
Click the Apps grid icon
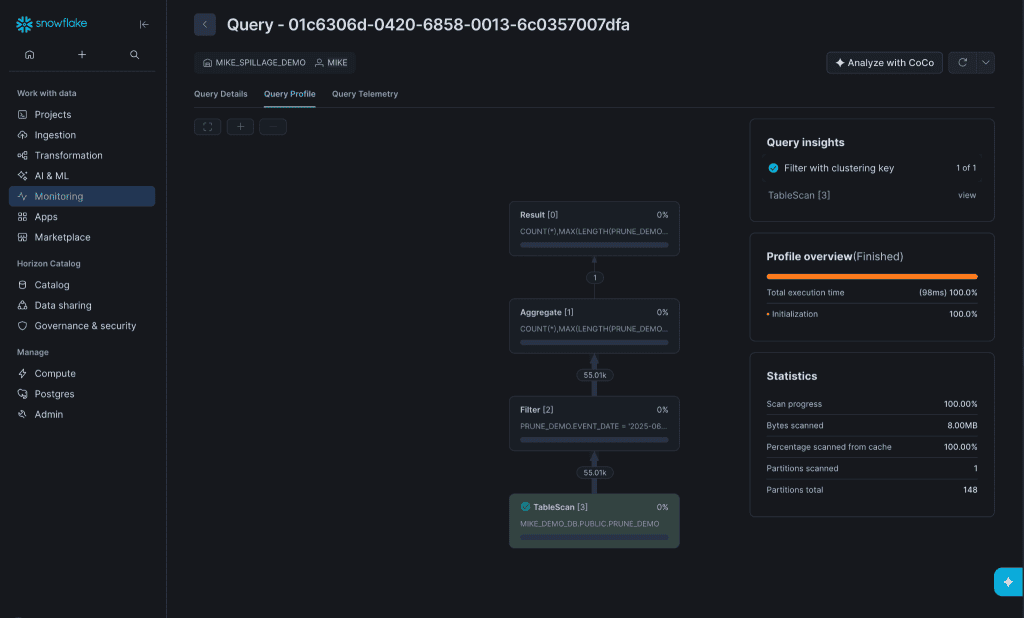coord(22,217)
